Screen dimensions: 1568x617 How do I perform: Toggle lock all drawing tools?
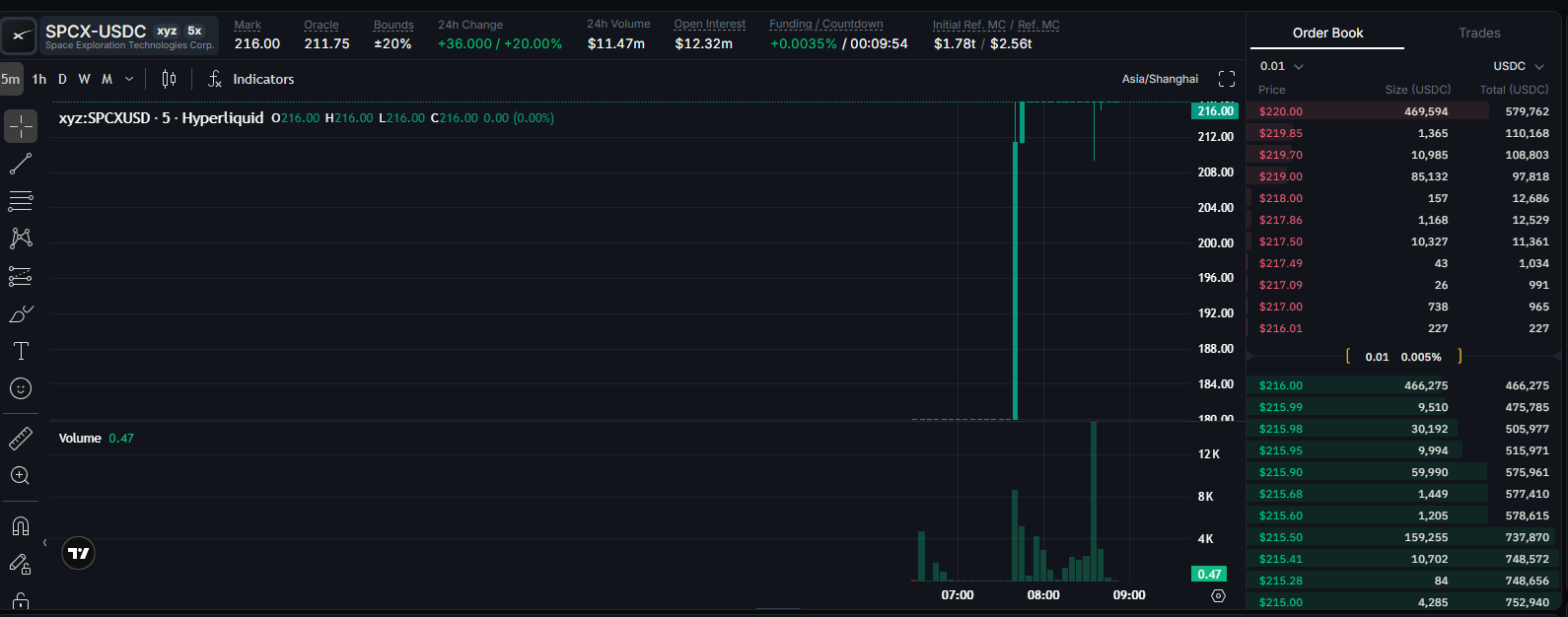tap(21, 600)
